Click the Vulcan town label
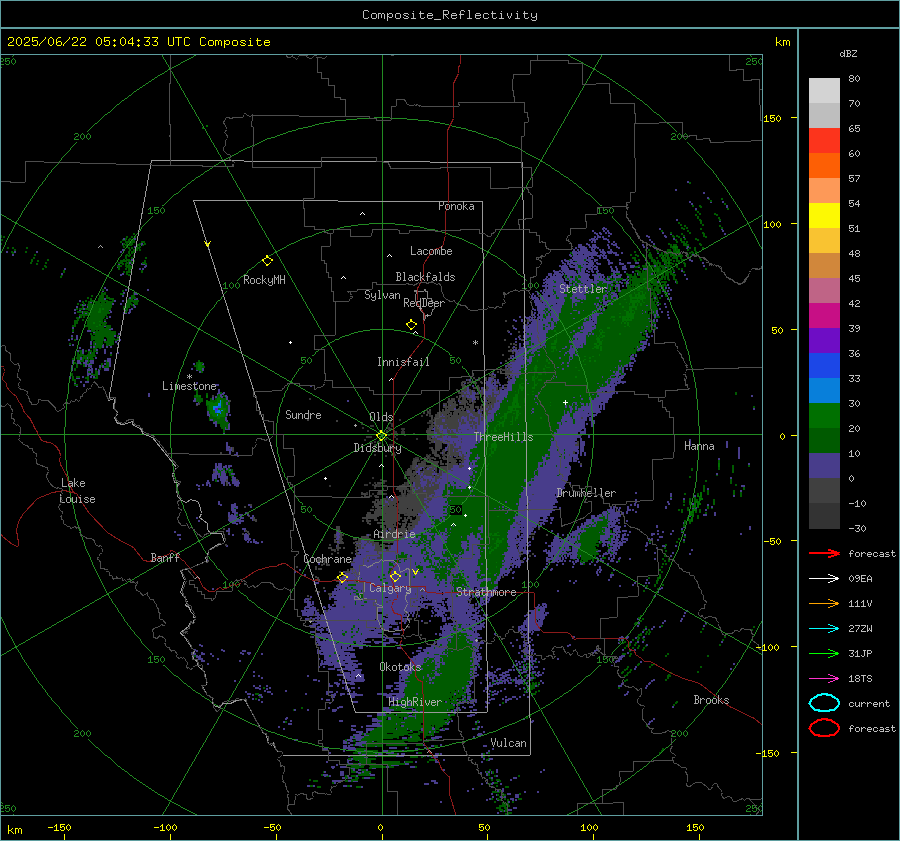Viewport: 900px width, 841px height. point(508,743)
